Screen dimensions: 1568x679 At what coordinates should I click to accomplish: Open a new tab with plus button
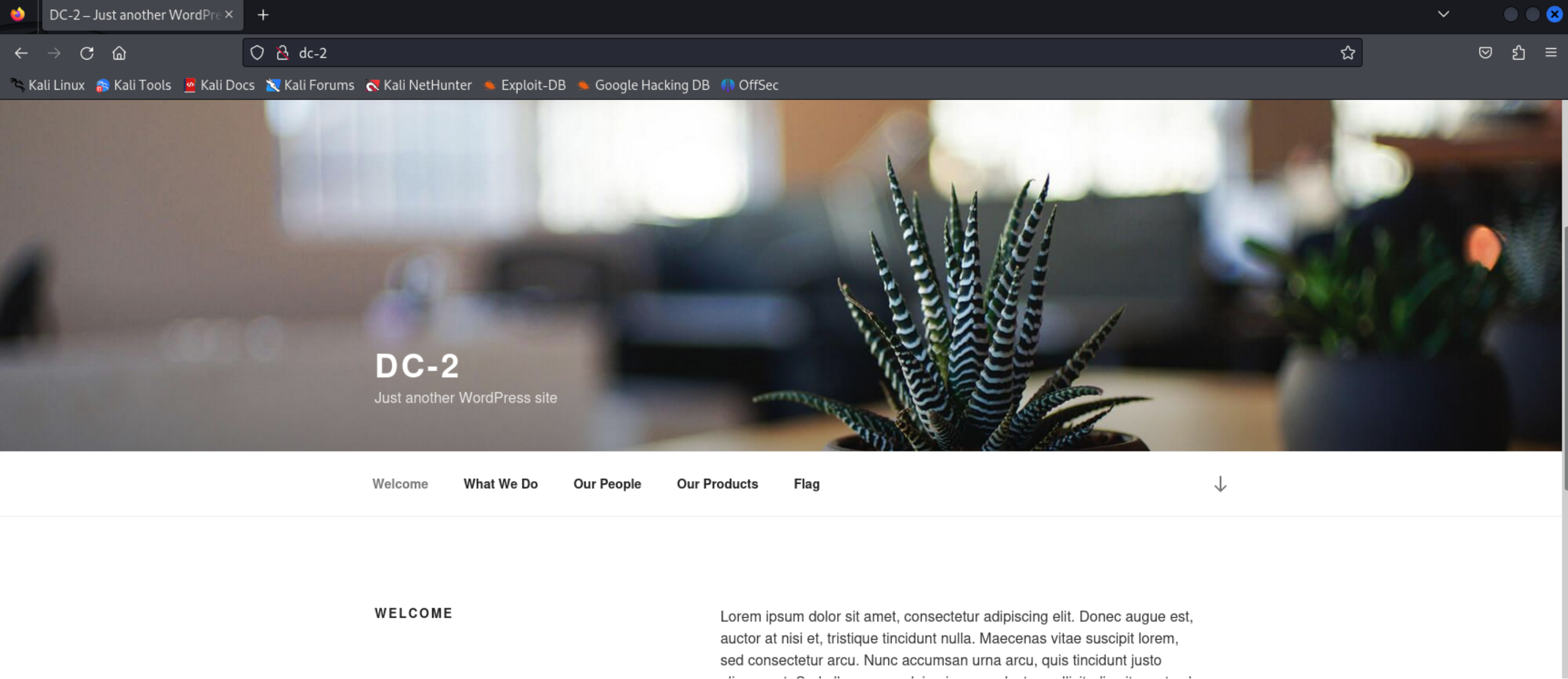point(263,15)
